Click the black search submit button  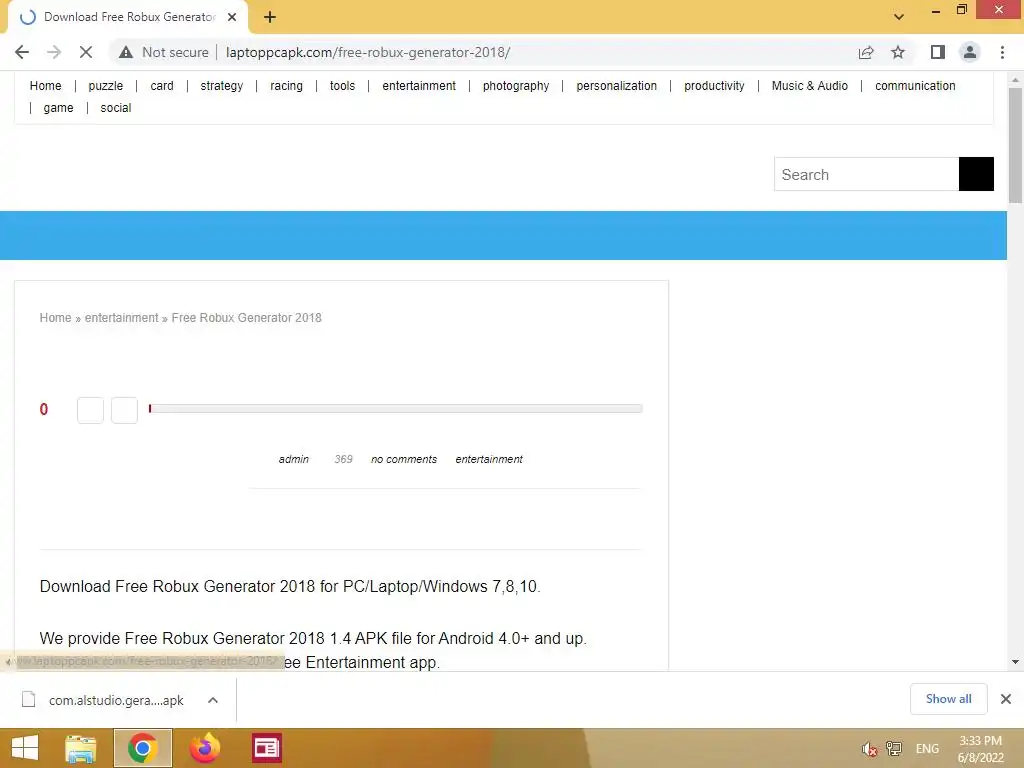click(x=976, y=174)
